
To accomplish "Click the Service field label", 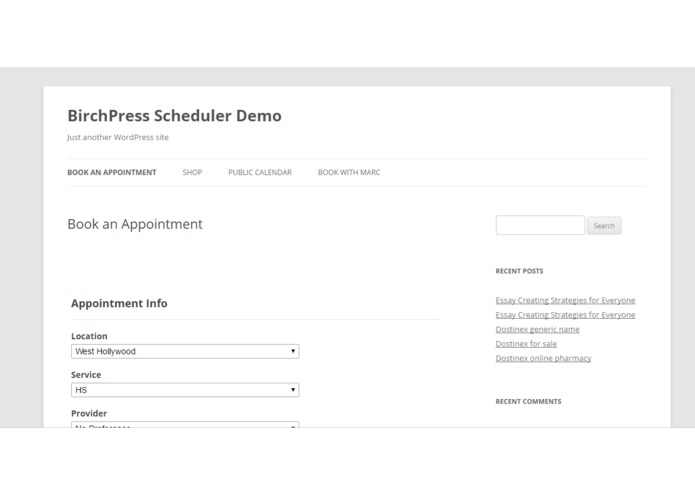I will tap(86, 375).
